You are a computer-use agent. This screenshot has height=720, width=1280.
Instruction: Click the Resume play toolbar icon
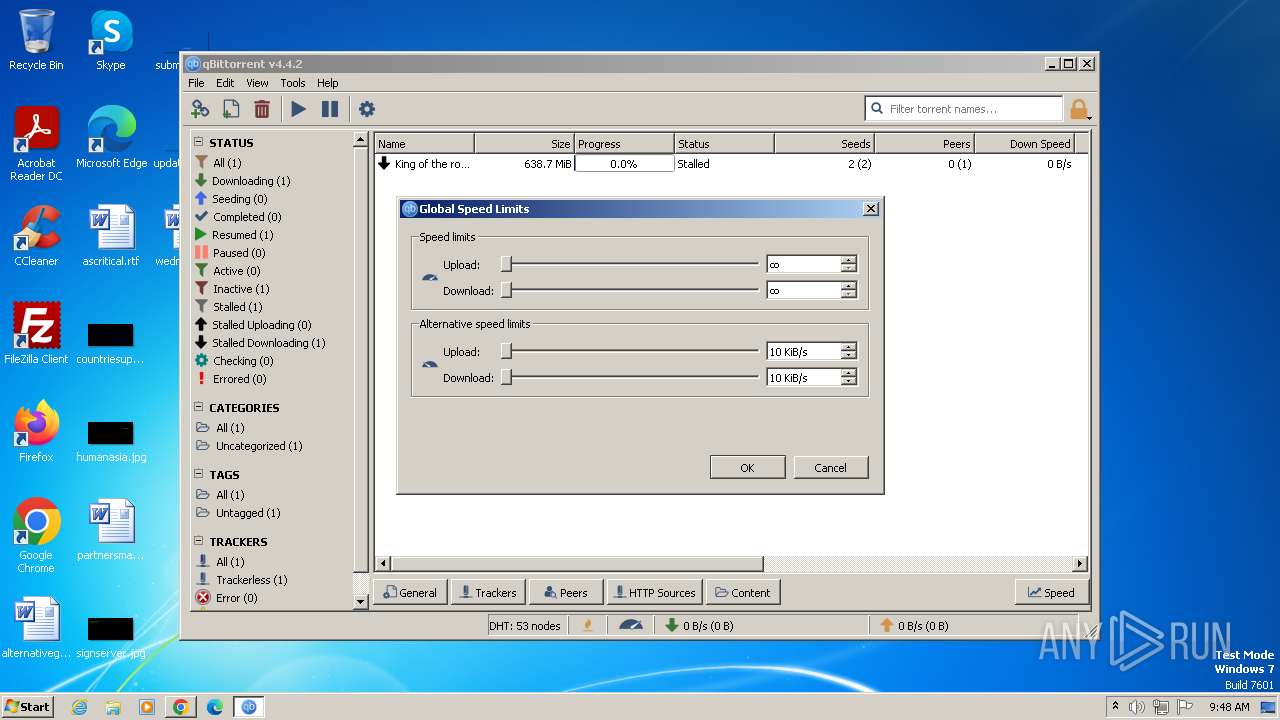(x=298, y=109)
